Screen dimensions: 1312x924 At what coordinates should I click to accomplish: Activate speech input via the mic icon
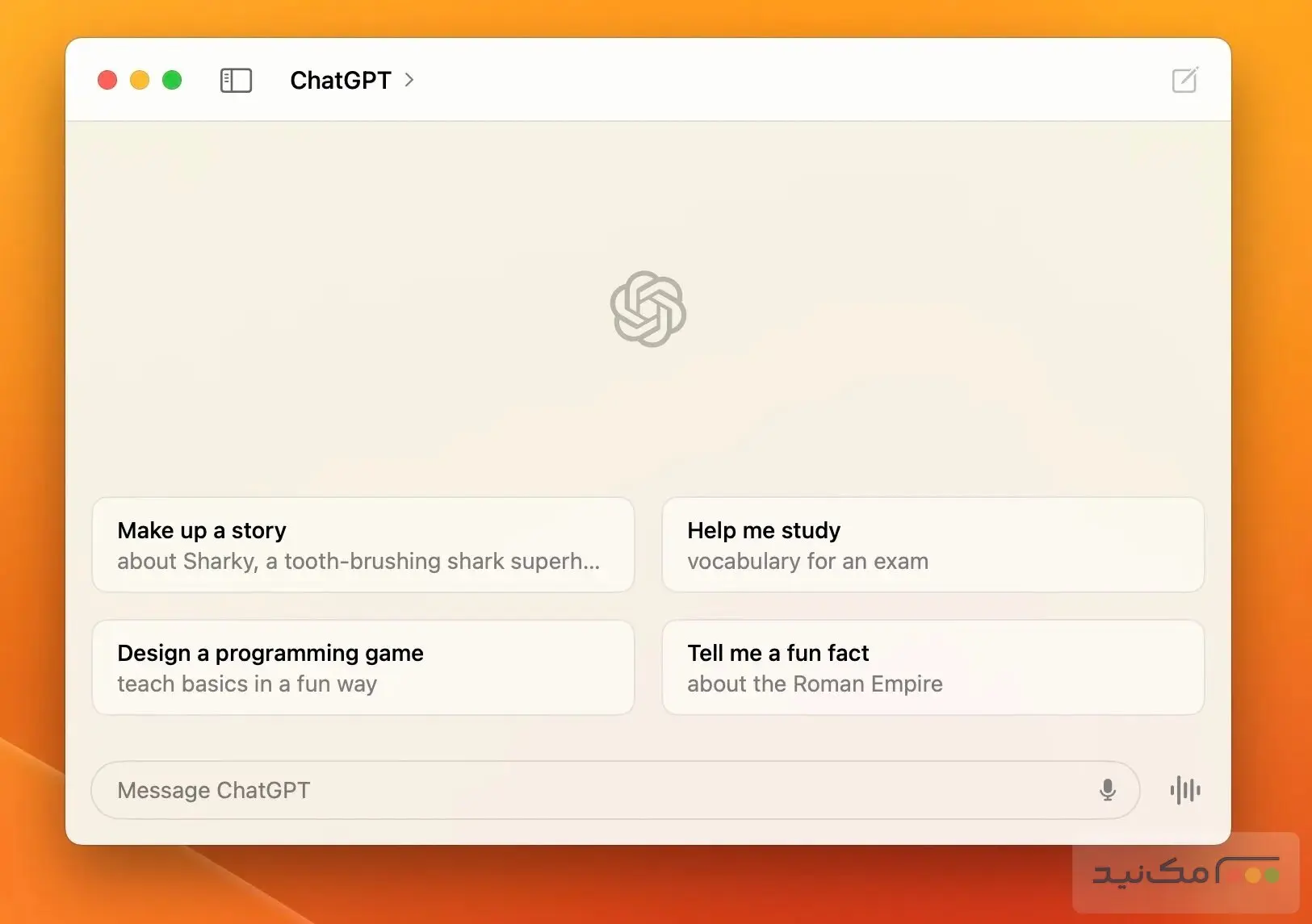[1108, 790]
